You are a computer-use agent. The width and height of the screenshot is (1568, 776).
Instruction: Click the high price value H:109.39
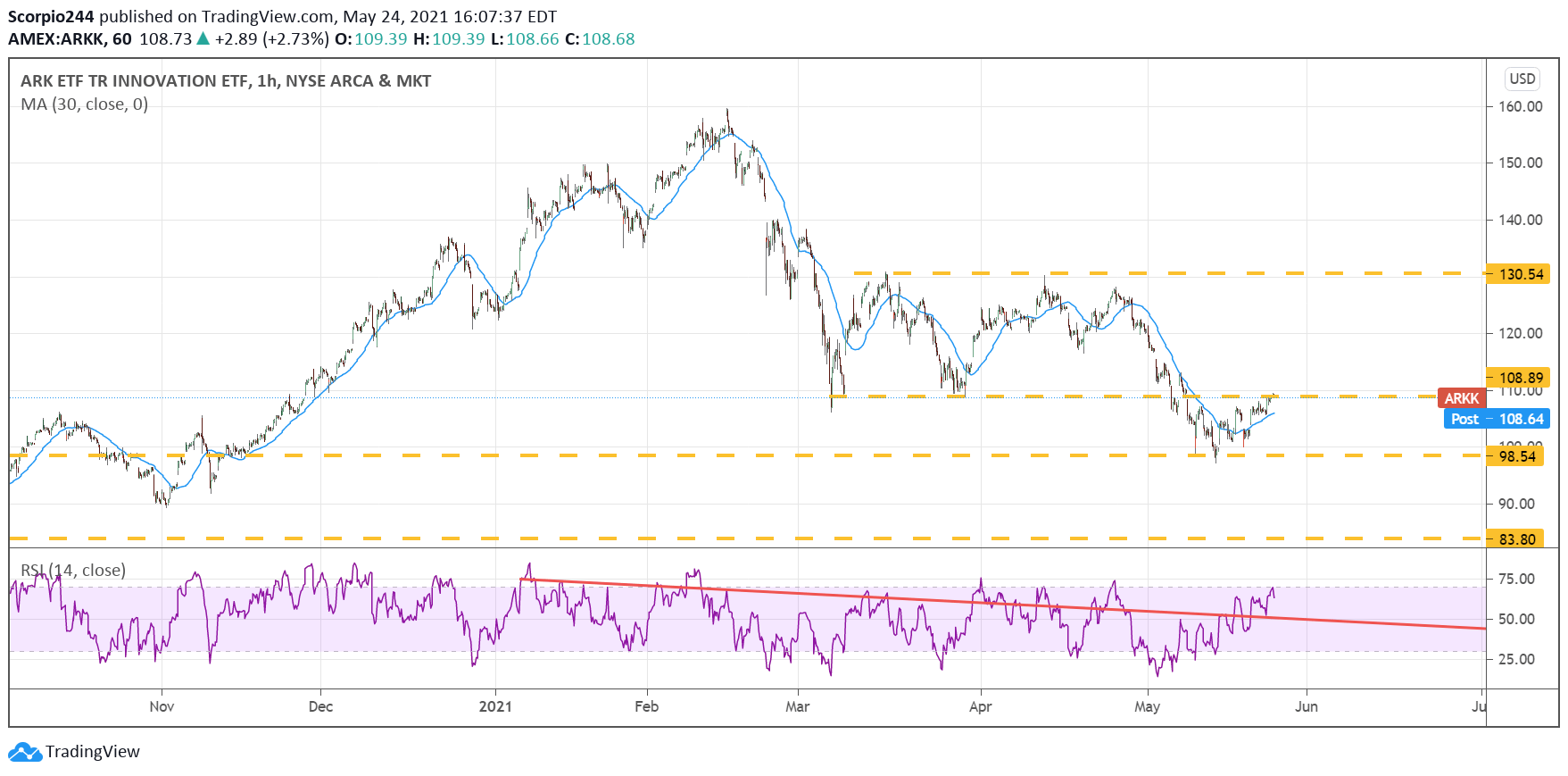(x=449, y=39)
